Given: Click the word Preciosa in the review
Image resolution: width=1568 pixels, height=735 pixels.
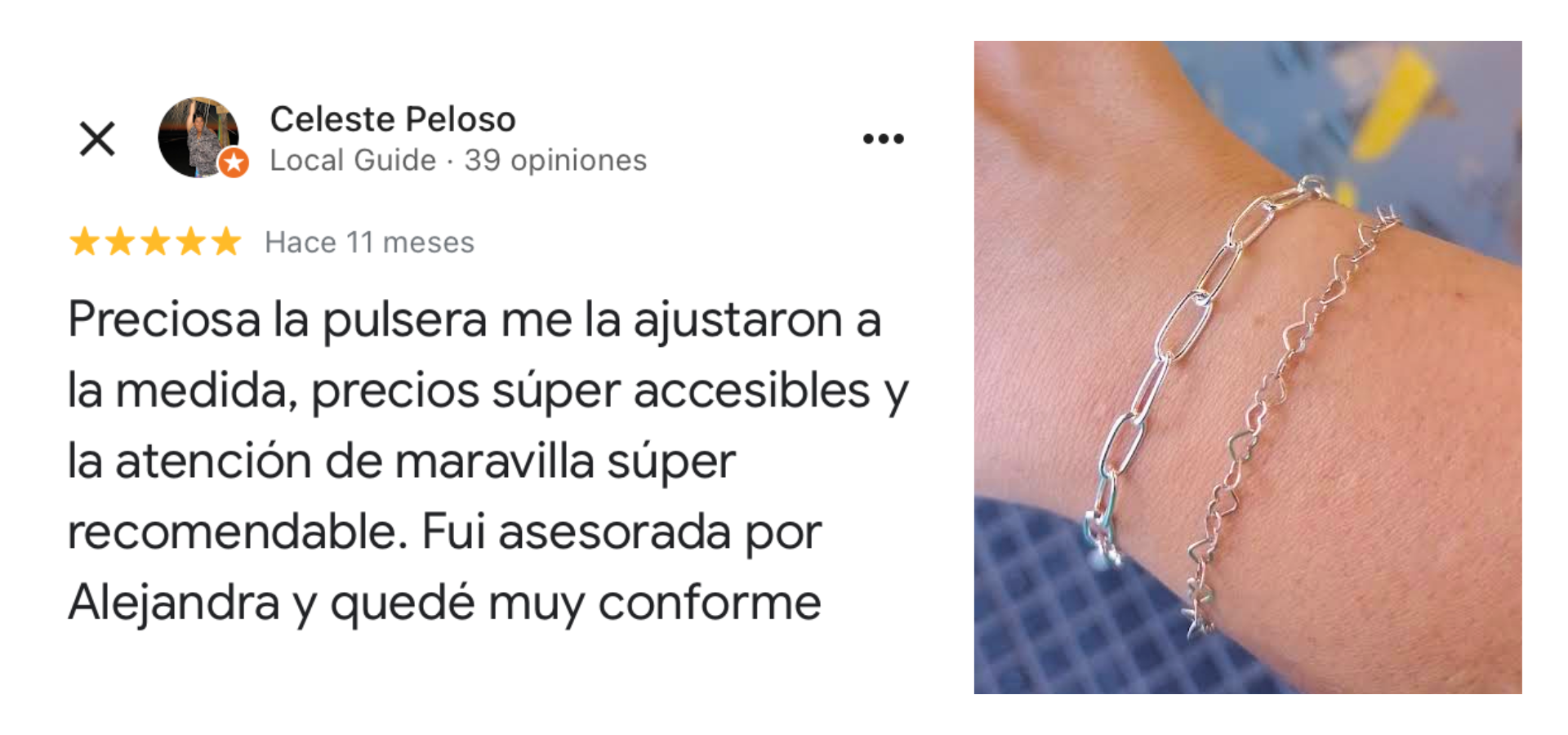Looking at the screenshot, I should click(x=164, y=319).
